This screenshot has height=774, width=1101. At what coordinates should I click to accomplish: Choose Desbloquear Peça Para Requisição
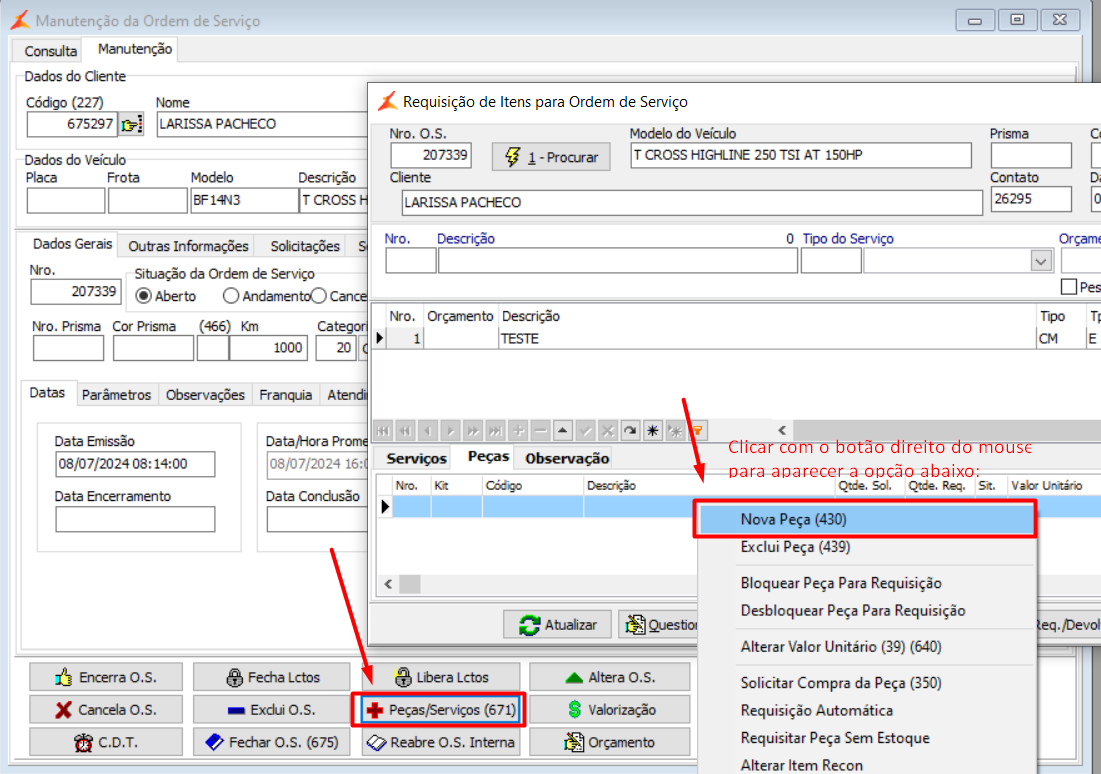pyautogui.click(x=866, y=610)
